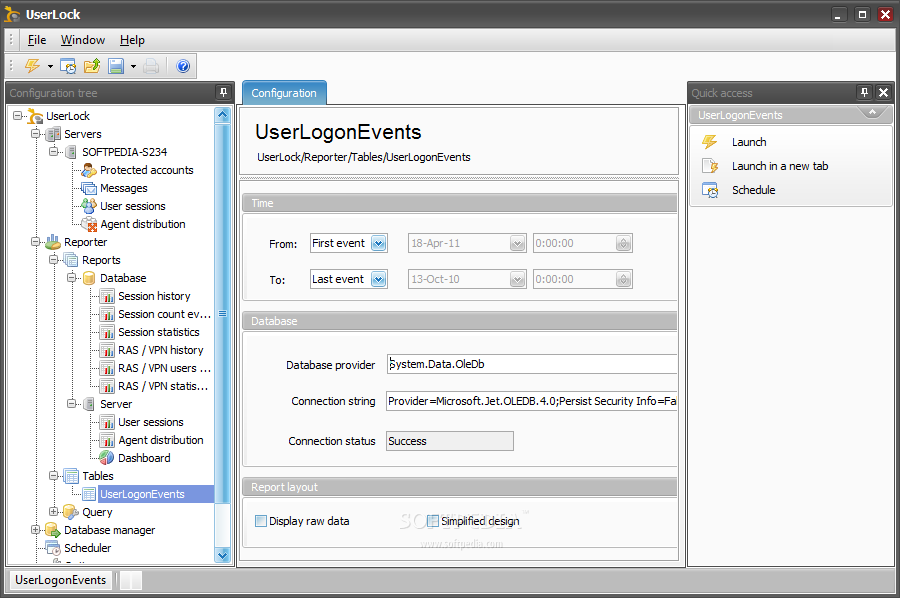Image resolution: width=900 pixels, height=598 pixels.
Task: Open the Dashboard pie chart icon
Action: [107, 458]
